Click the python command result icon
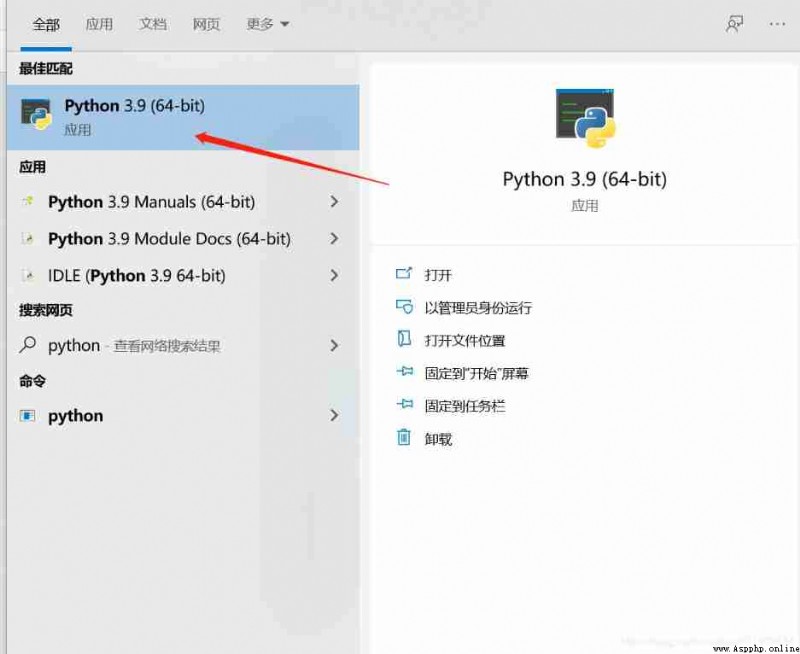The image size is (800, 654). tap(28, 416)
